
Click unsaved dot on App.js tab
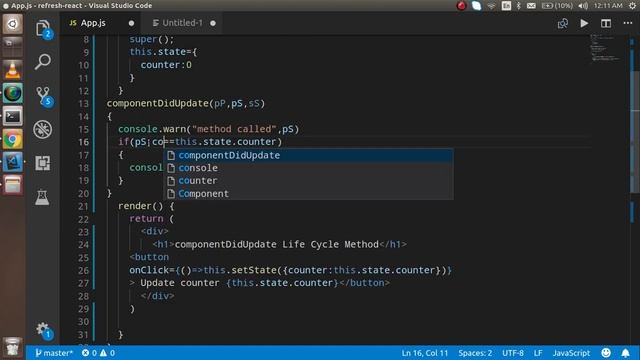point(131,23)
